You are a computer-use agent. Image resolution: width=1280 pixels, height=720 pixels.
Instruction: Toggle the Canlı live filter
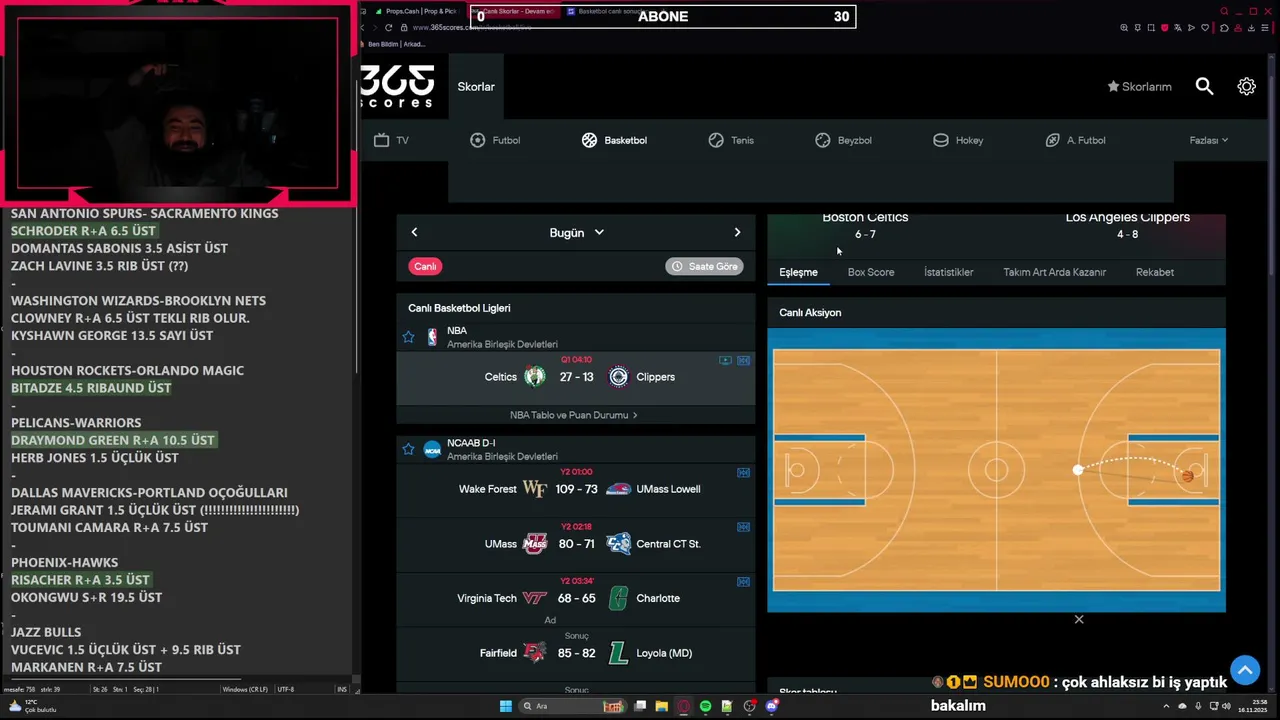pyautogui.click(x=425, y=266)
